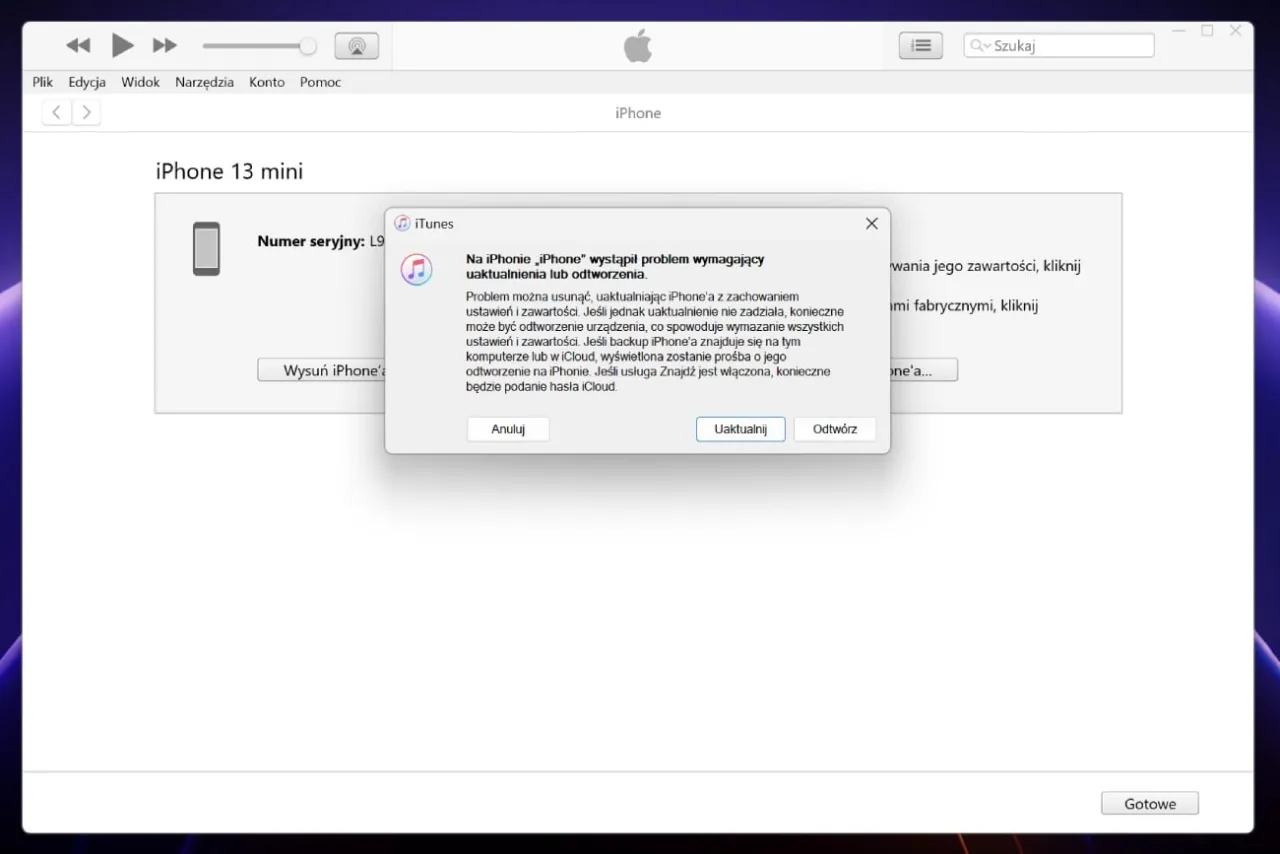Click the iTunes icon in the dialog title bar
Screen dimensions: 1280x854
pyautogui.click(x=402, y=223)
